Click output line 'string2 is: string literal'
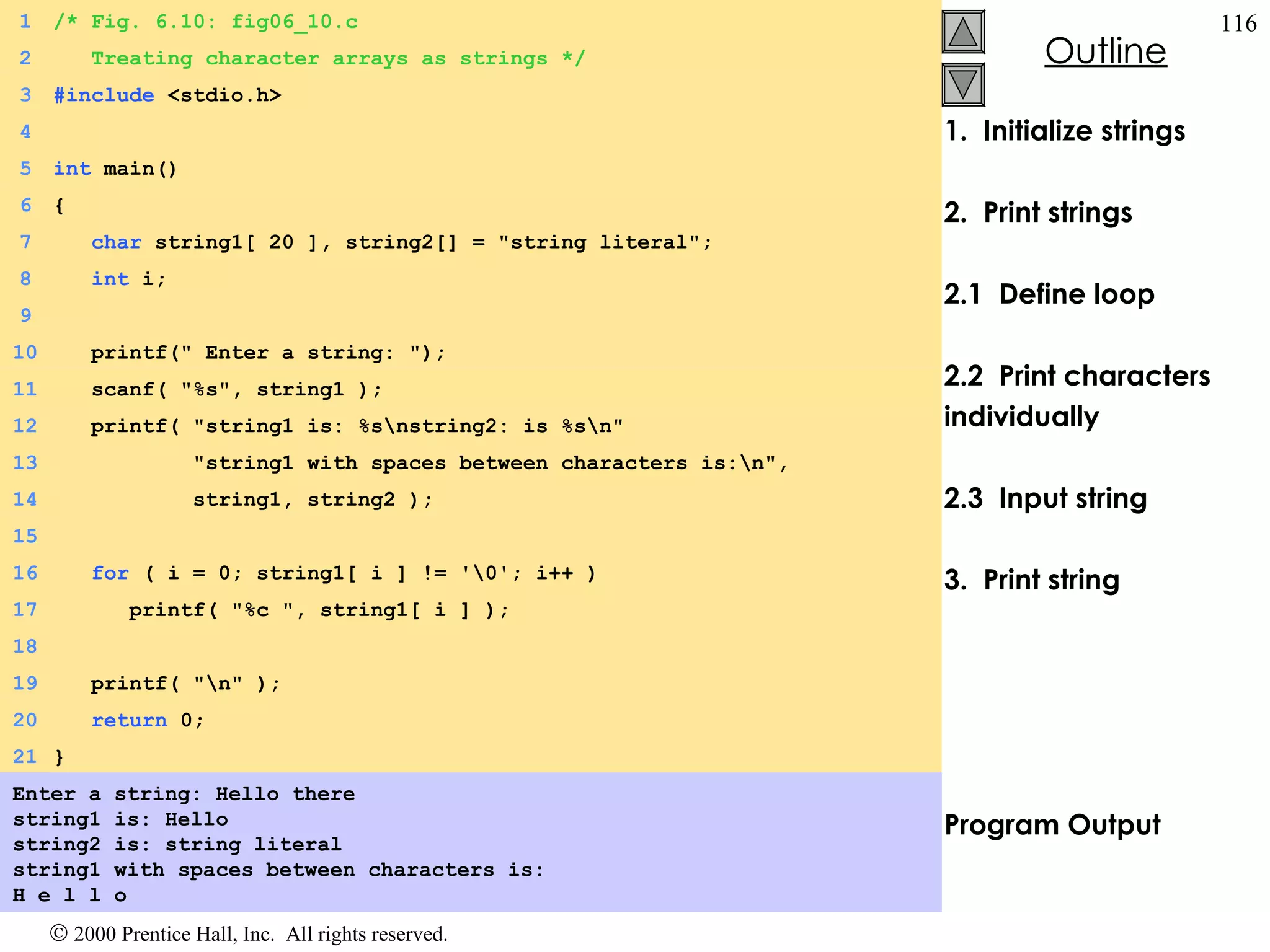Image resolution: width=1270 pixels, height=952 pixels. pos(177,845)
